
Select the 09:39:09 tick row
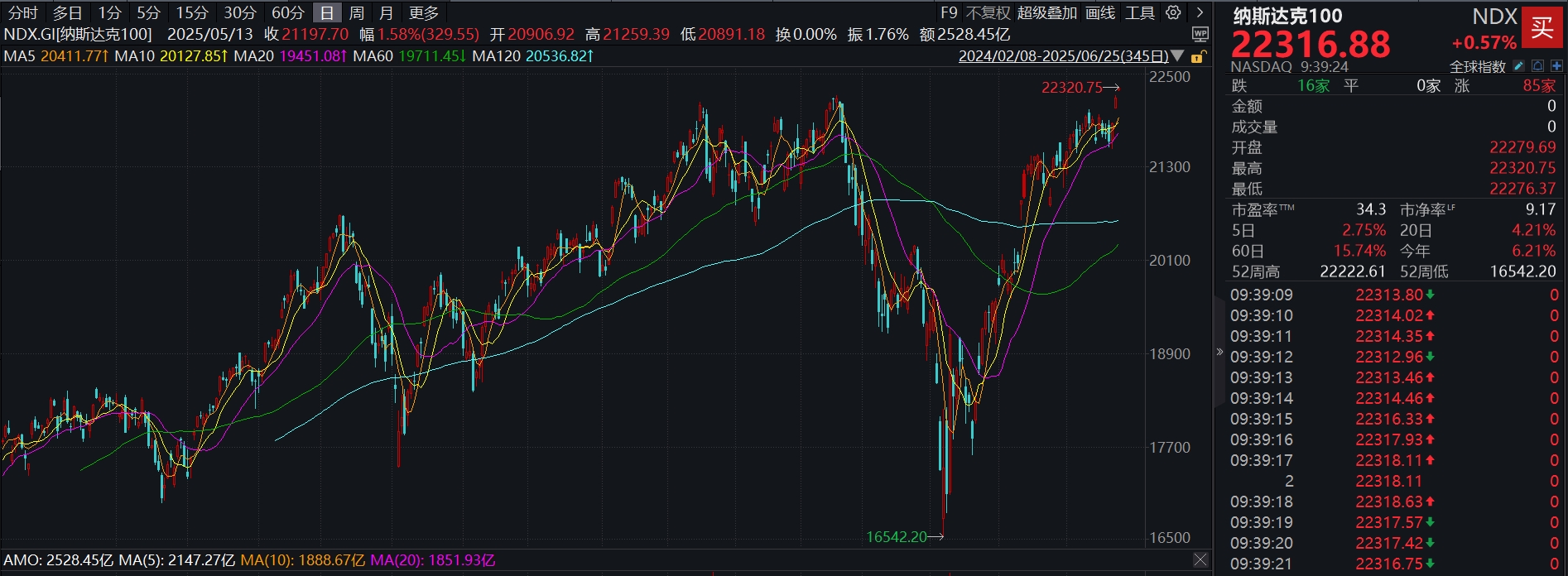click(1394, 295)
